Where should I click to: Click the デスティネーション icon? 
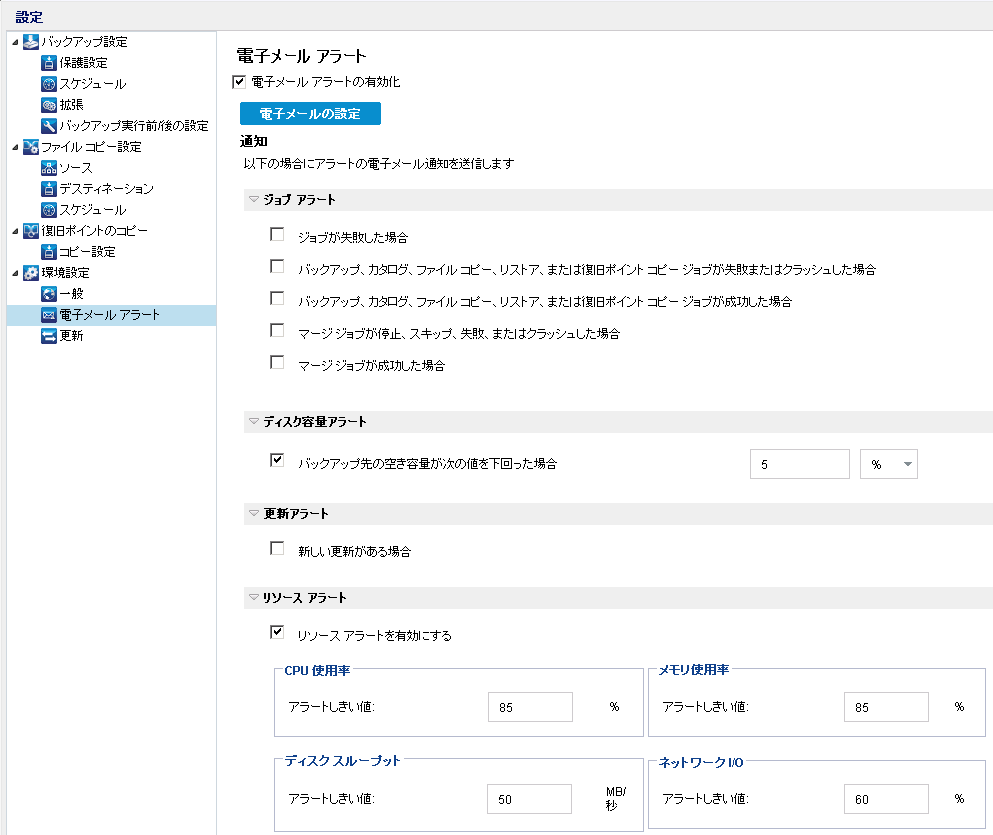(x=49, y=189)
